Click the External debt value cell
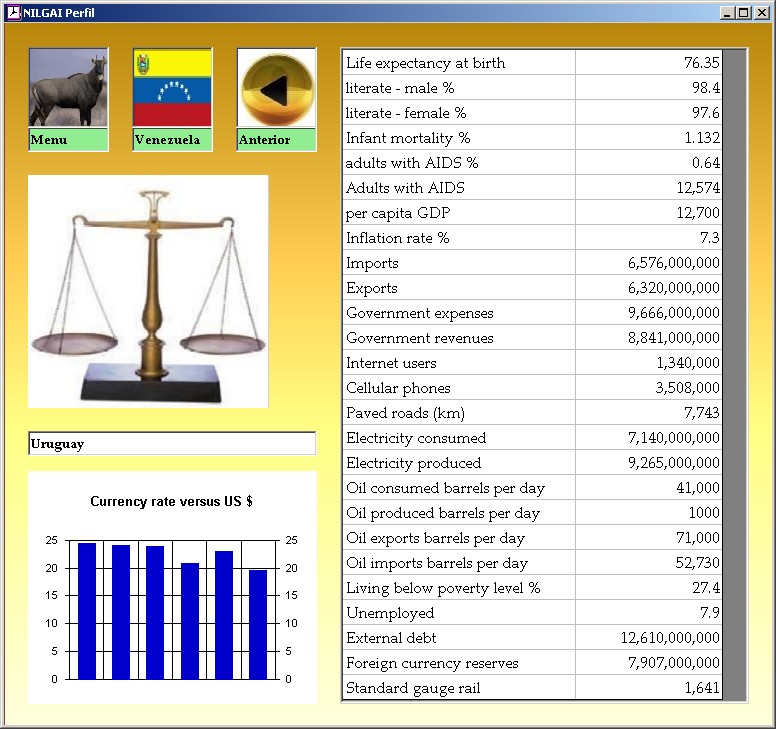 click(648, 638)
